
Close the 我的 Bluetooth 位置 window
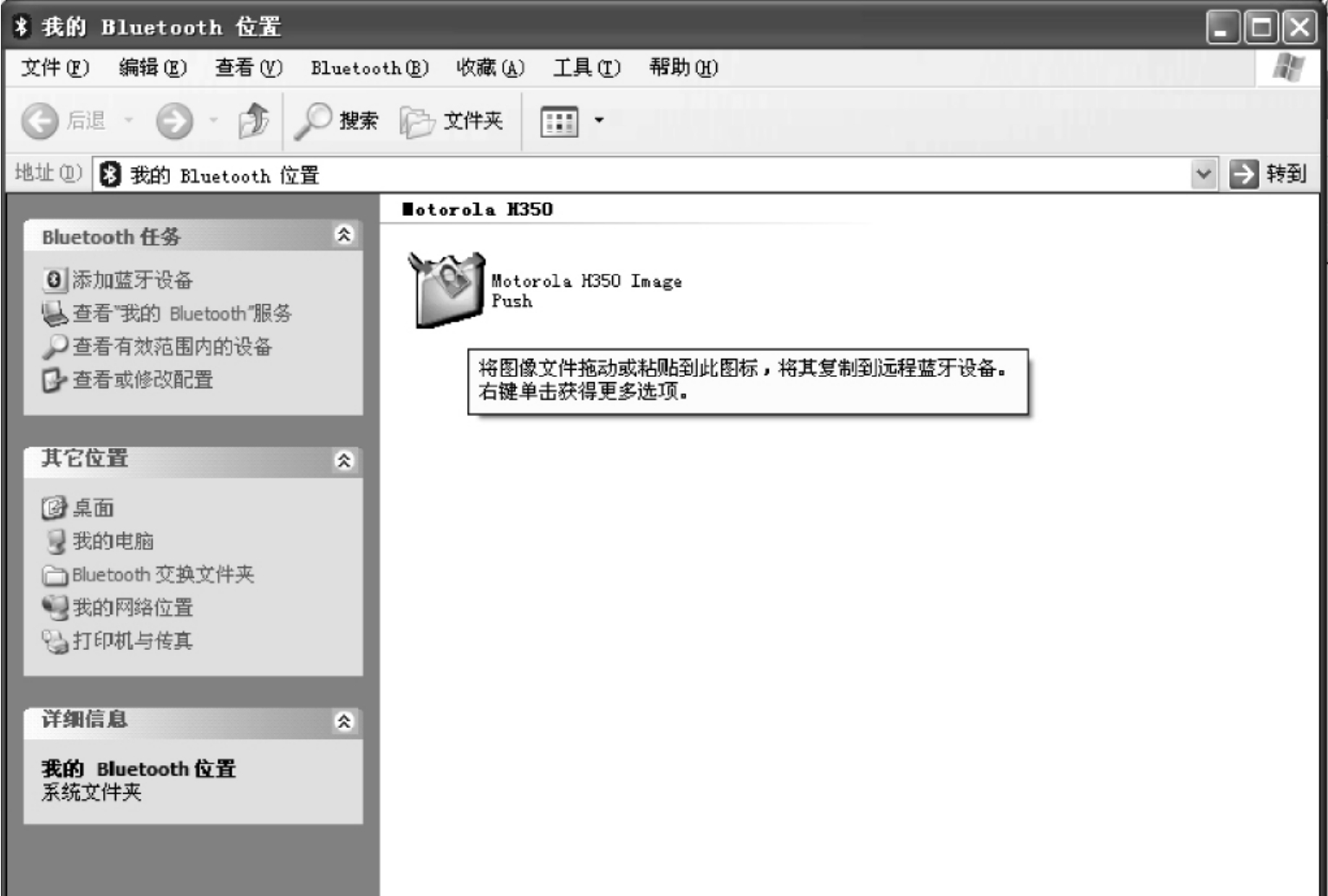(1299, 28)
